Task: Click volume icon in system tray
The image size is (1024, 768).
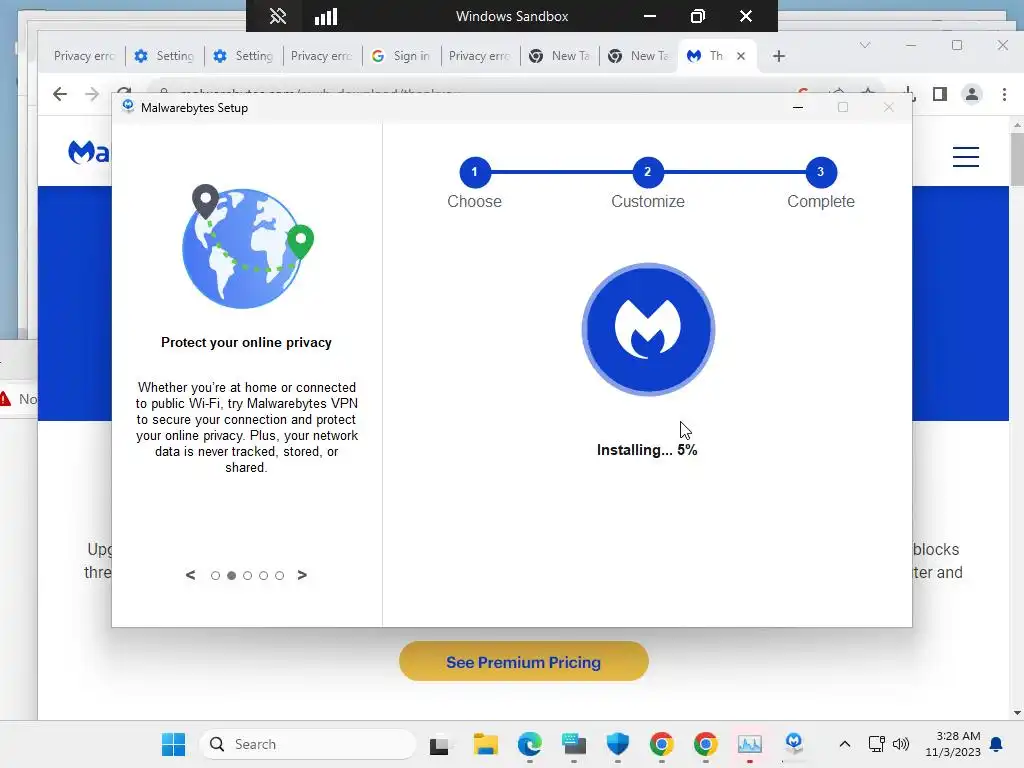Action: pyautogui.click(x=901, y=744)
